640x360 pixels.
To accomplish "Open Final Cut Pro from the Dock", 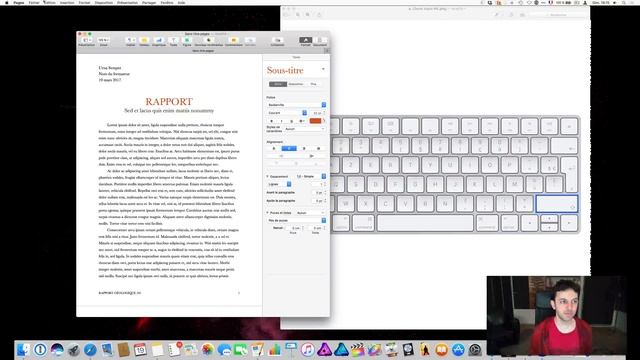I will coord(358,350).
